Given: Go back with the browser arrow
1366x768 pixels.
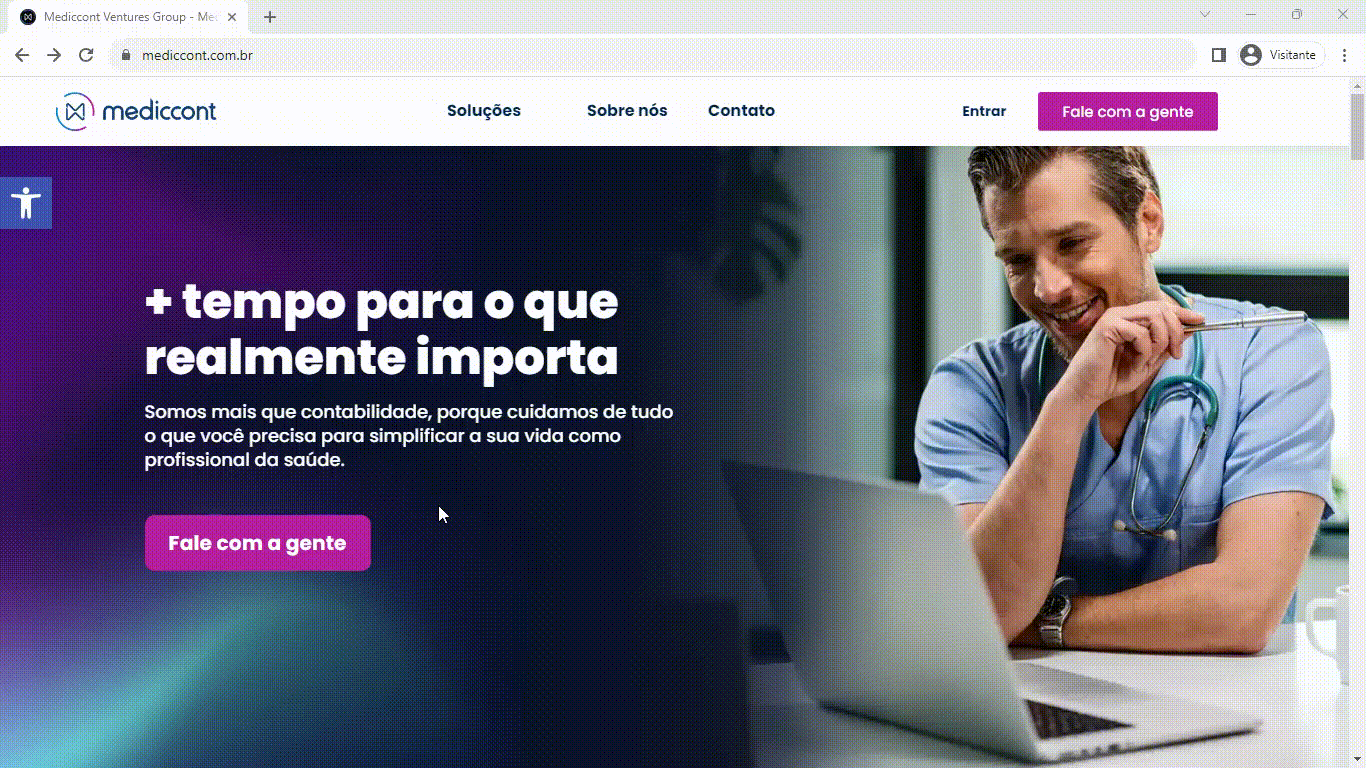Looking at the screenshot, I should pyautogui.click(x=22, y=55).
